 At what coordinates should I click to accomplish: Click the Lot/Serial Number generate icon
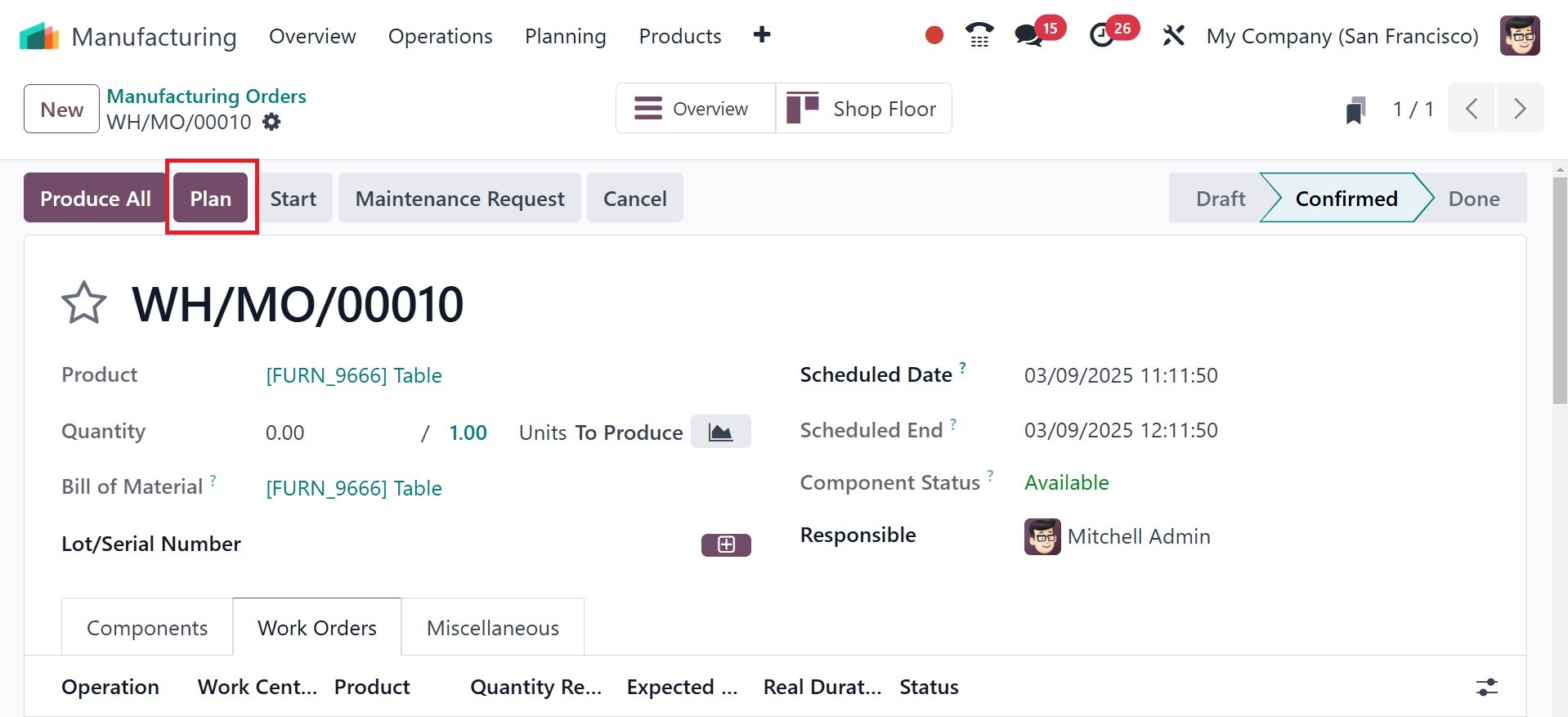tap(726, 544)
